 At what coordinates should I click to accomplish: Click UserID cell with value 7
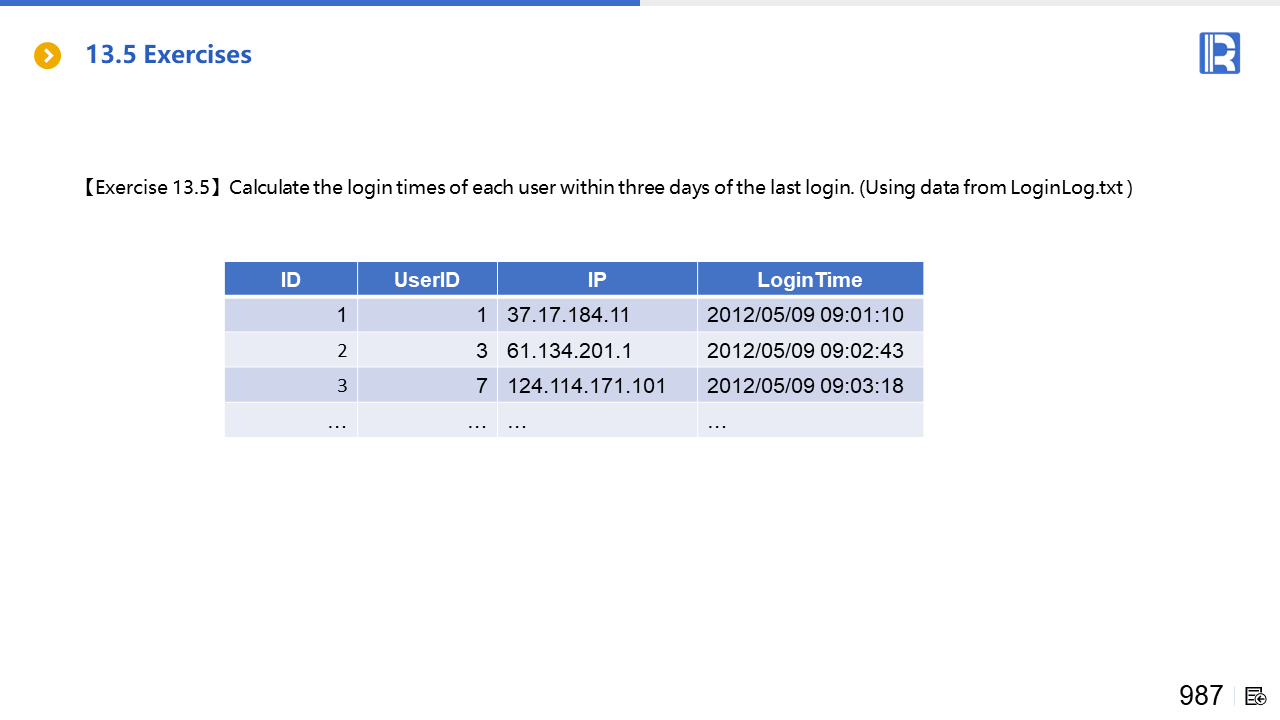(x=481, y=386)
